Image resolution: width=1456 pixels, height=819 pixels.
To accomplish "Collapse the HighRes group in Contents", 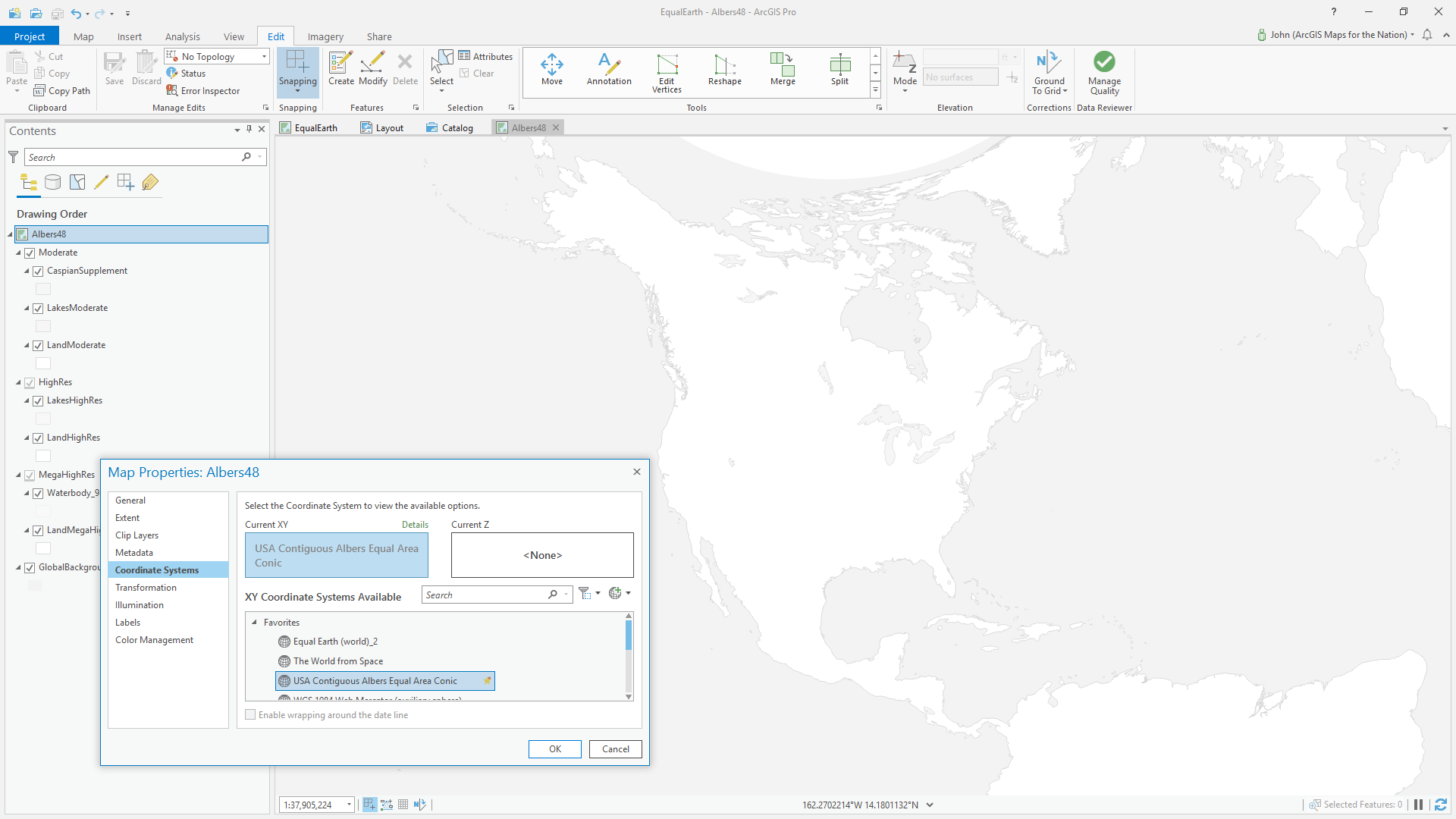I will pos(18,382).
